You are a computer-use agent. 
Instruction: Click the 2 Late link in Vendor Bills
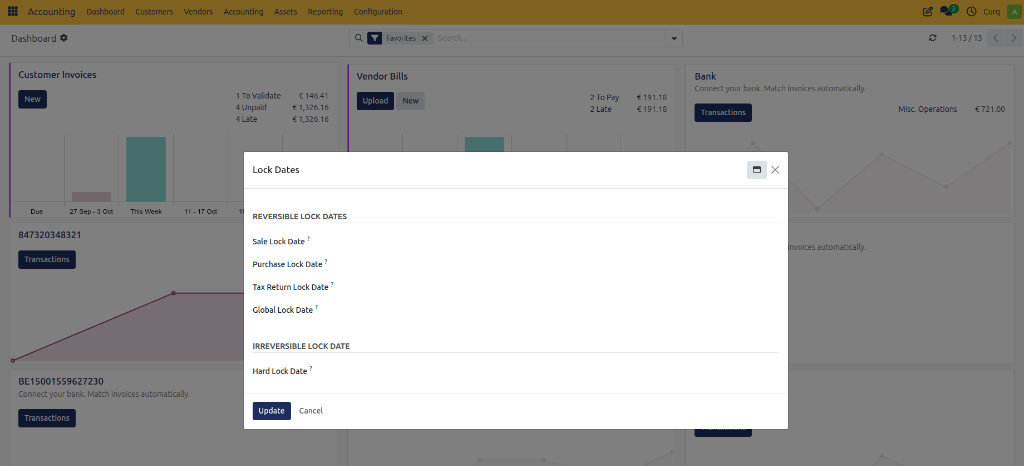click(x=601, y=109)
